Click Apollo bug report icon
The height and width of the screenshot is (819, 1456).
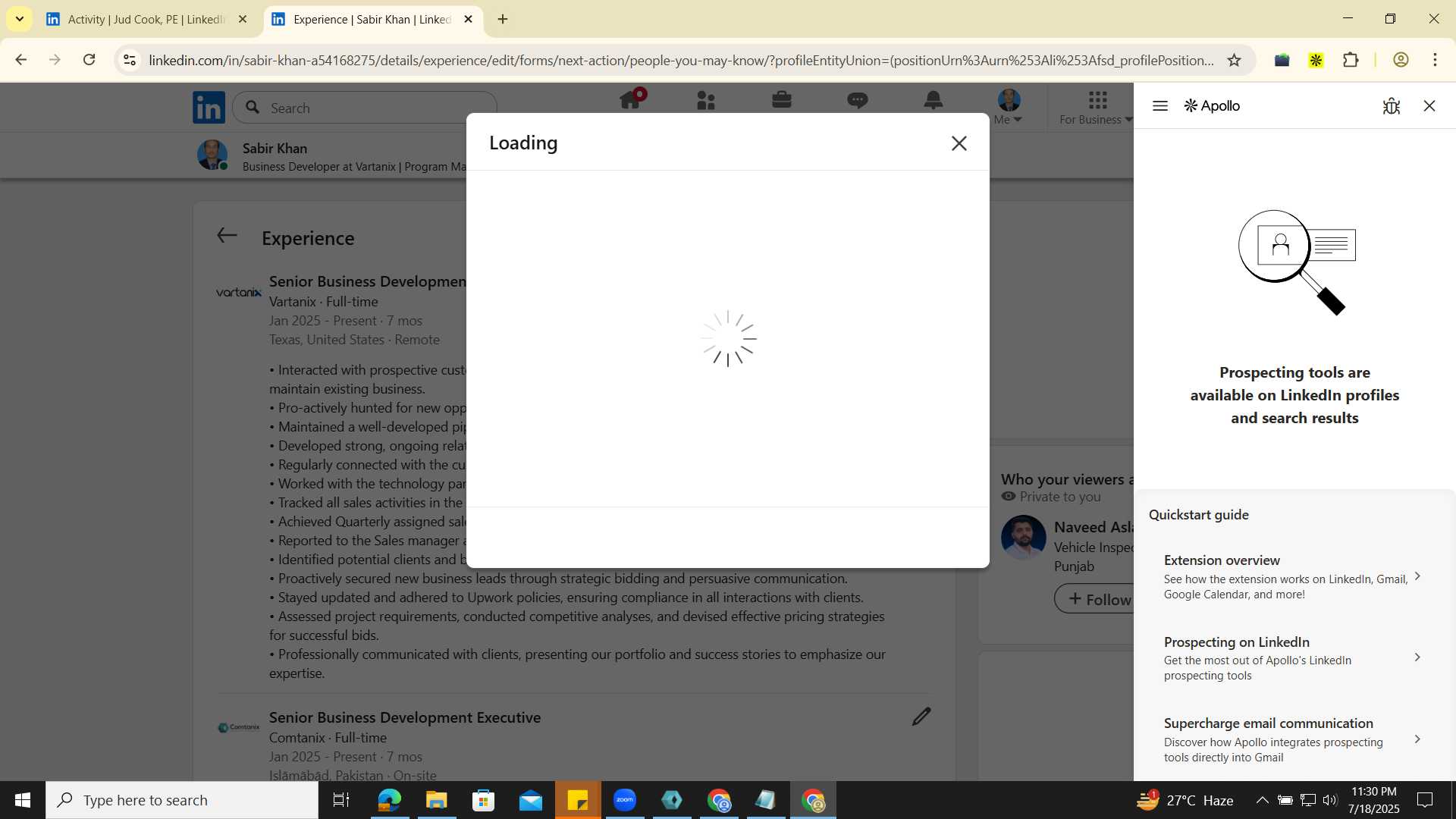point(1391,106)
